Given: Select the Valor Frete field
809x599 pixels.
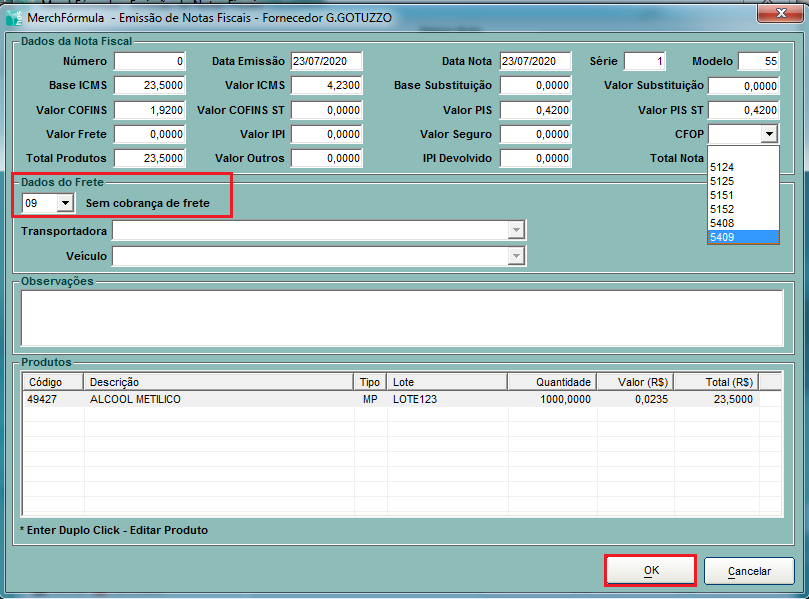Looking at the screenshot, I should 150,134.
